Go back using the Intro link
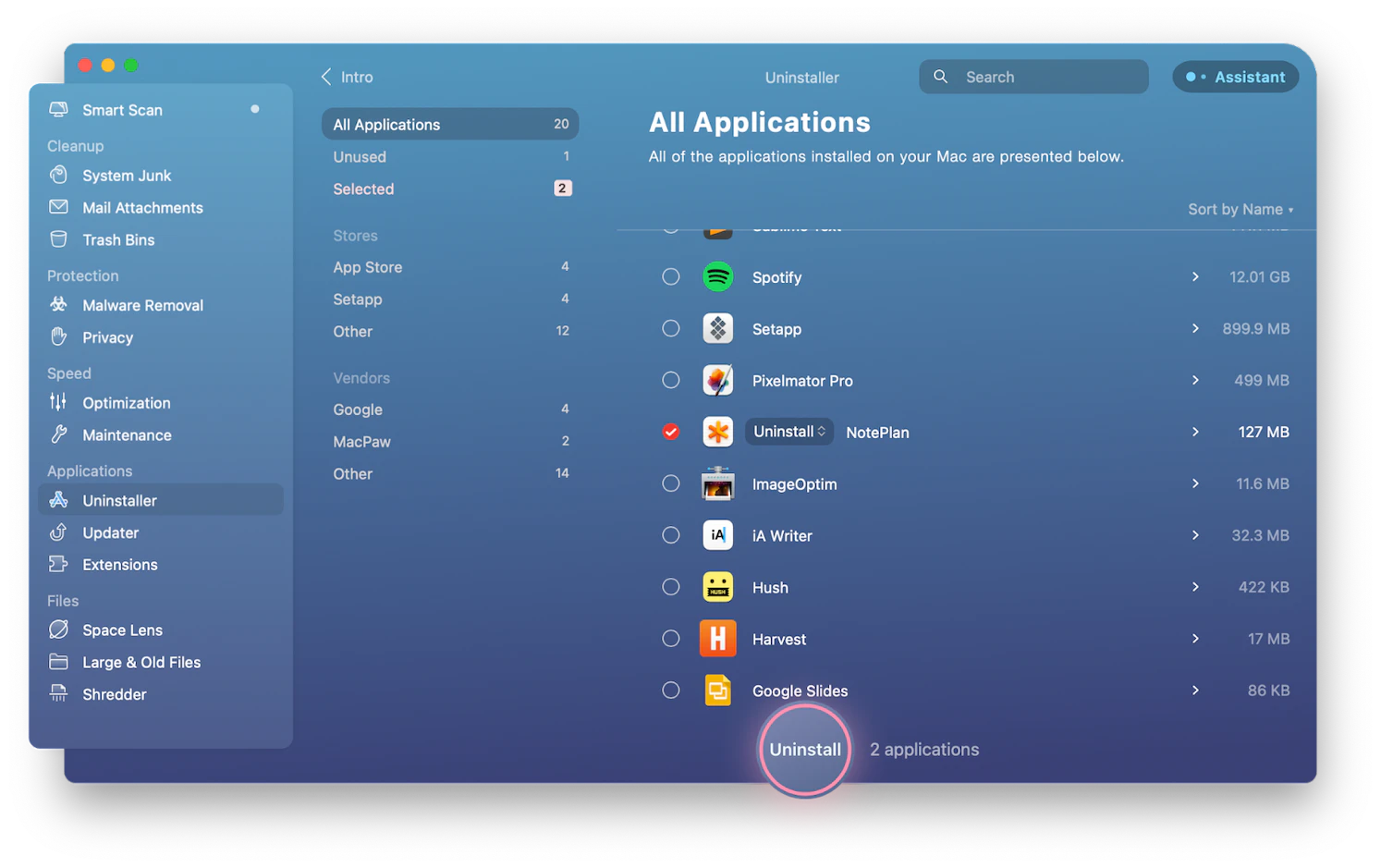The height and width of the screenshot is (868, 1381). pos(347,77)
